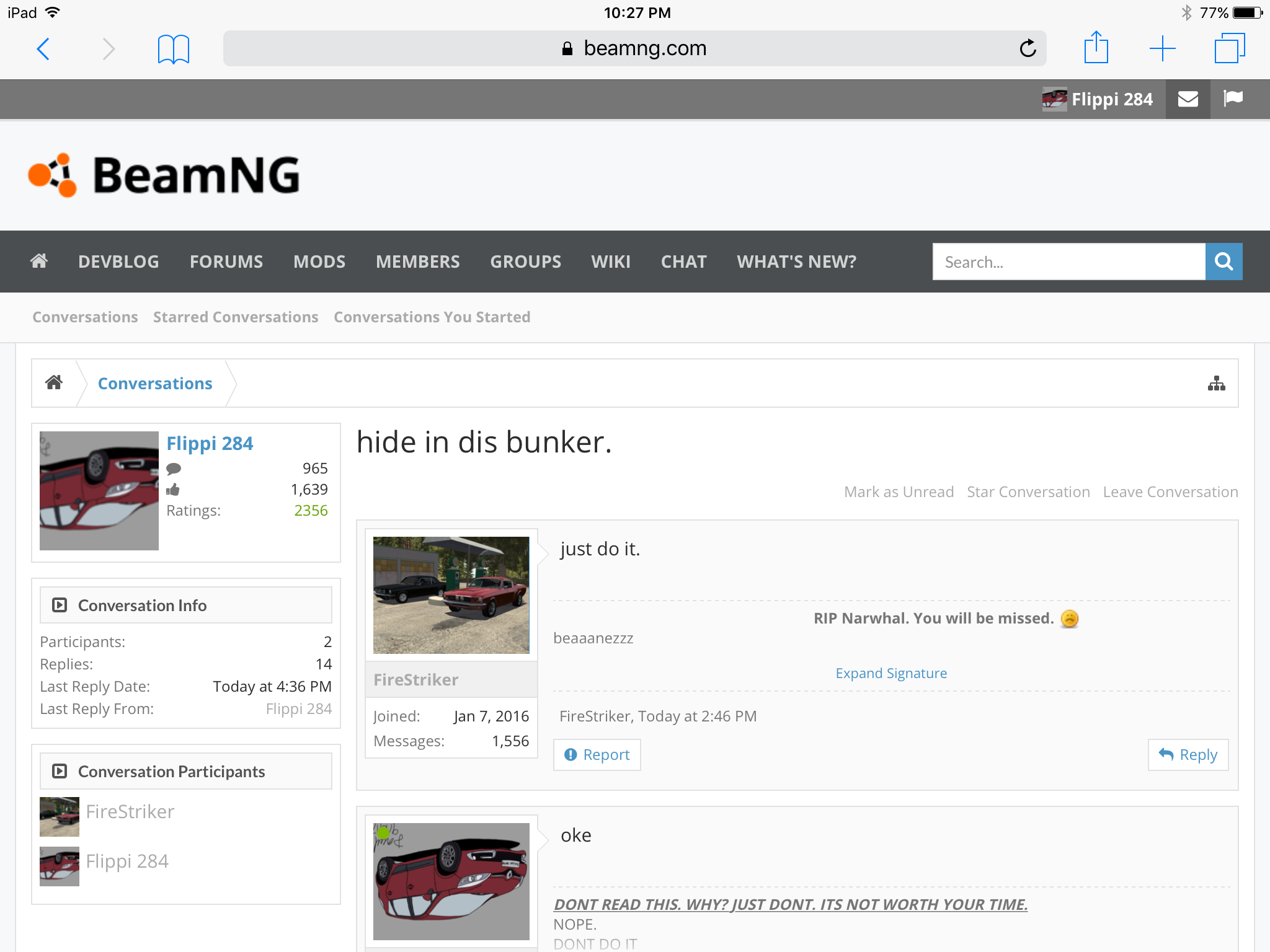The width and height of the screenshot is (1270, 952).
Task: Reload the beamng.com page
Action: pos(1028,48)
